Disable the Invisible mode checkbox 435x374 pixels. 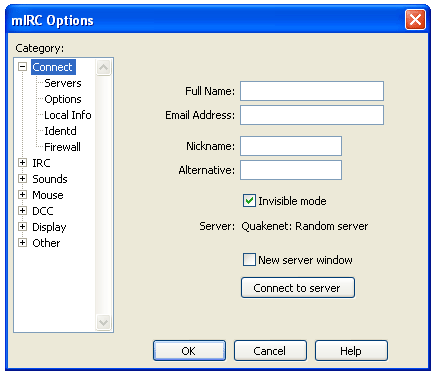pyautogui.click(x=249, y=201)
